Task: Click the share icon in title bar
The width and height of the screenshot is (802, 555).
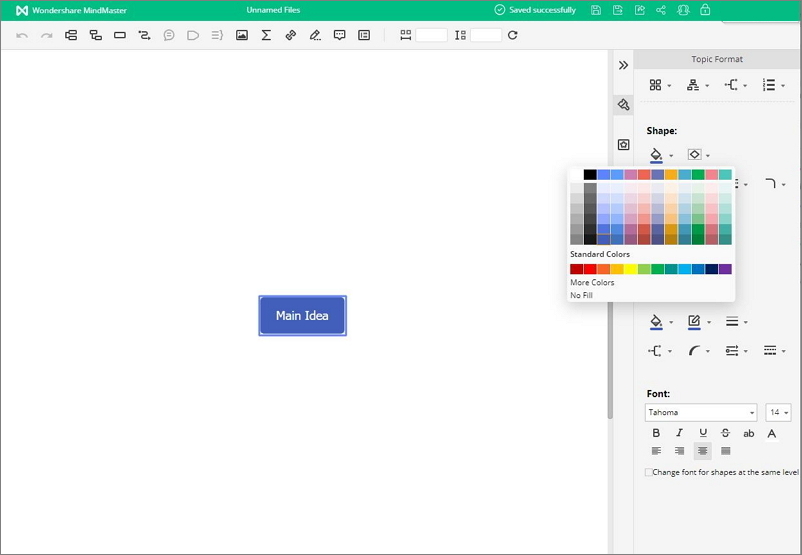Action: pos(661,10)
